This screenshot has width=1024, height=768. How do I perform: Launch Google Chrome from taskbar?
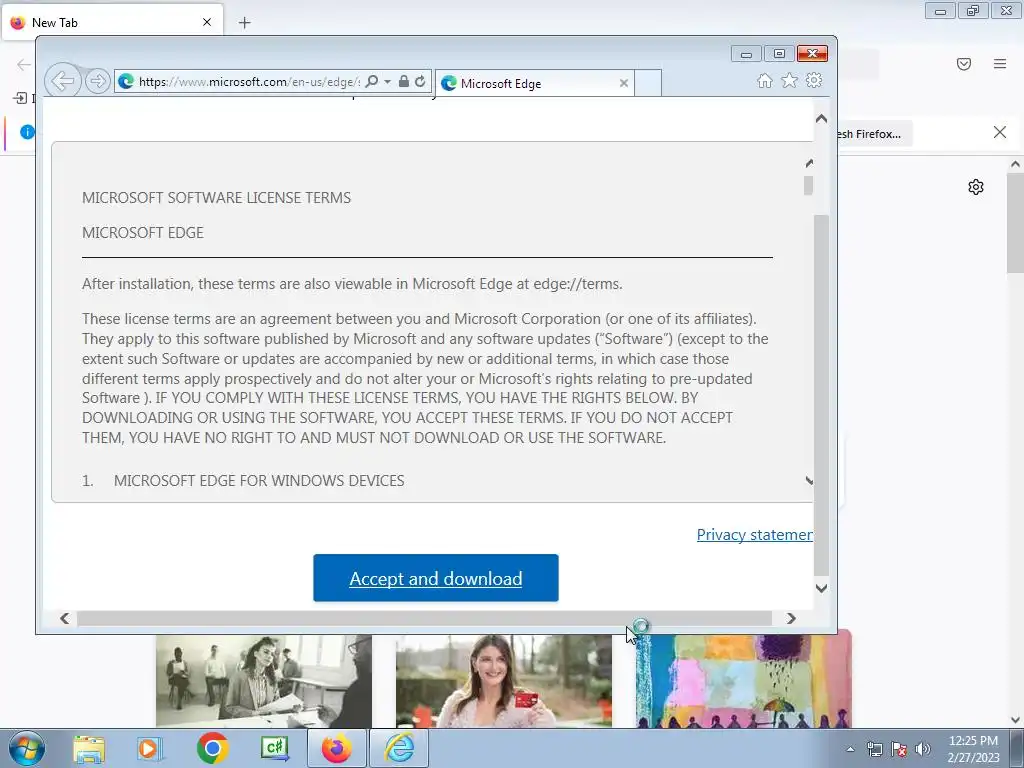[x=212, y=749]
